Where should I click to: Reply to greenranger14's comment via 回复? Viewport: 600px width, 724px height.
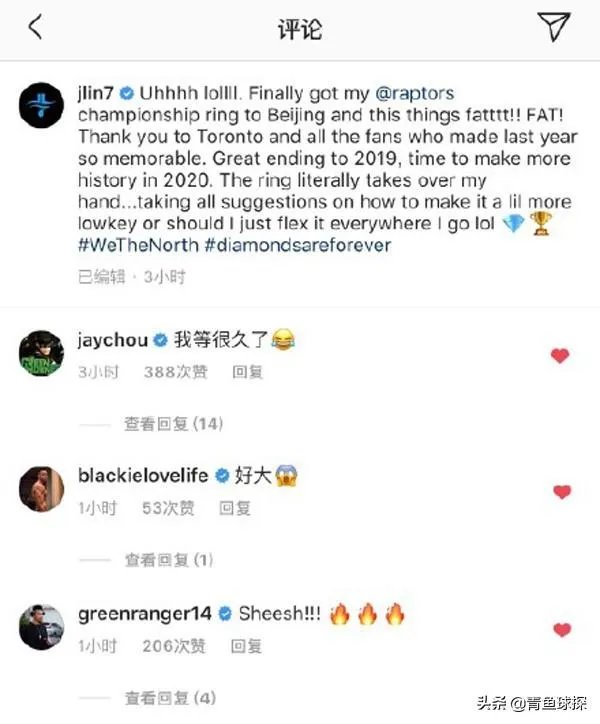pos(246,646)
